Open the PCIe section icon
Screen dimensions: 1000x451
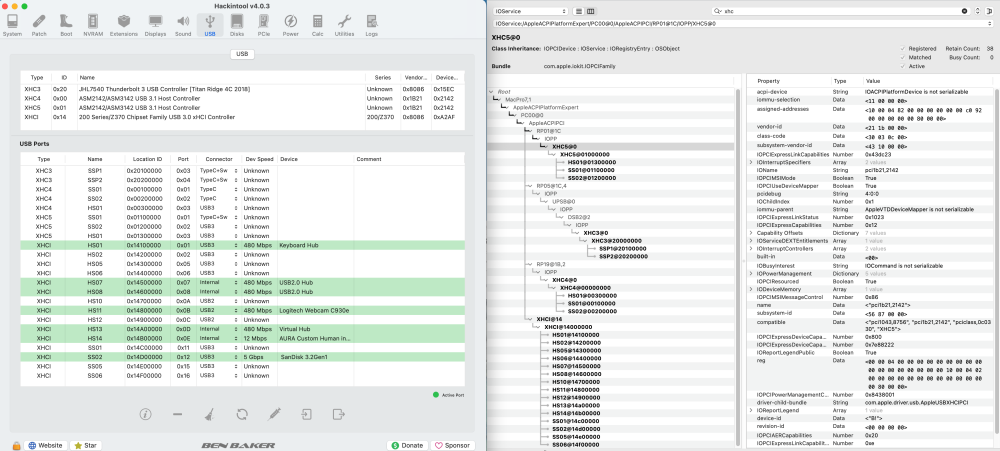[263, 26]
